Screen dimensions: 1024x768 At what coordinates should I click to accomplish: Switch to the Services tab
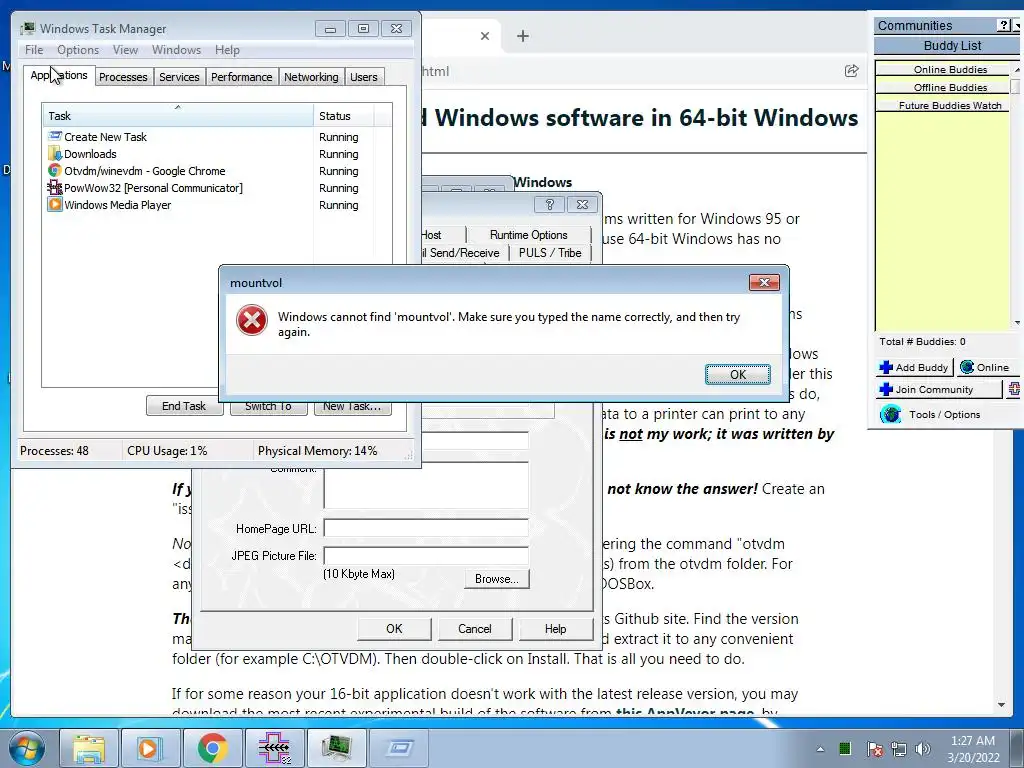coord(179,77)
